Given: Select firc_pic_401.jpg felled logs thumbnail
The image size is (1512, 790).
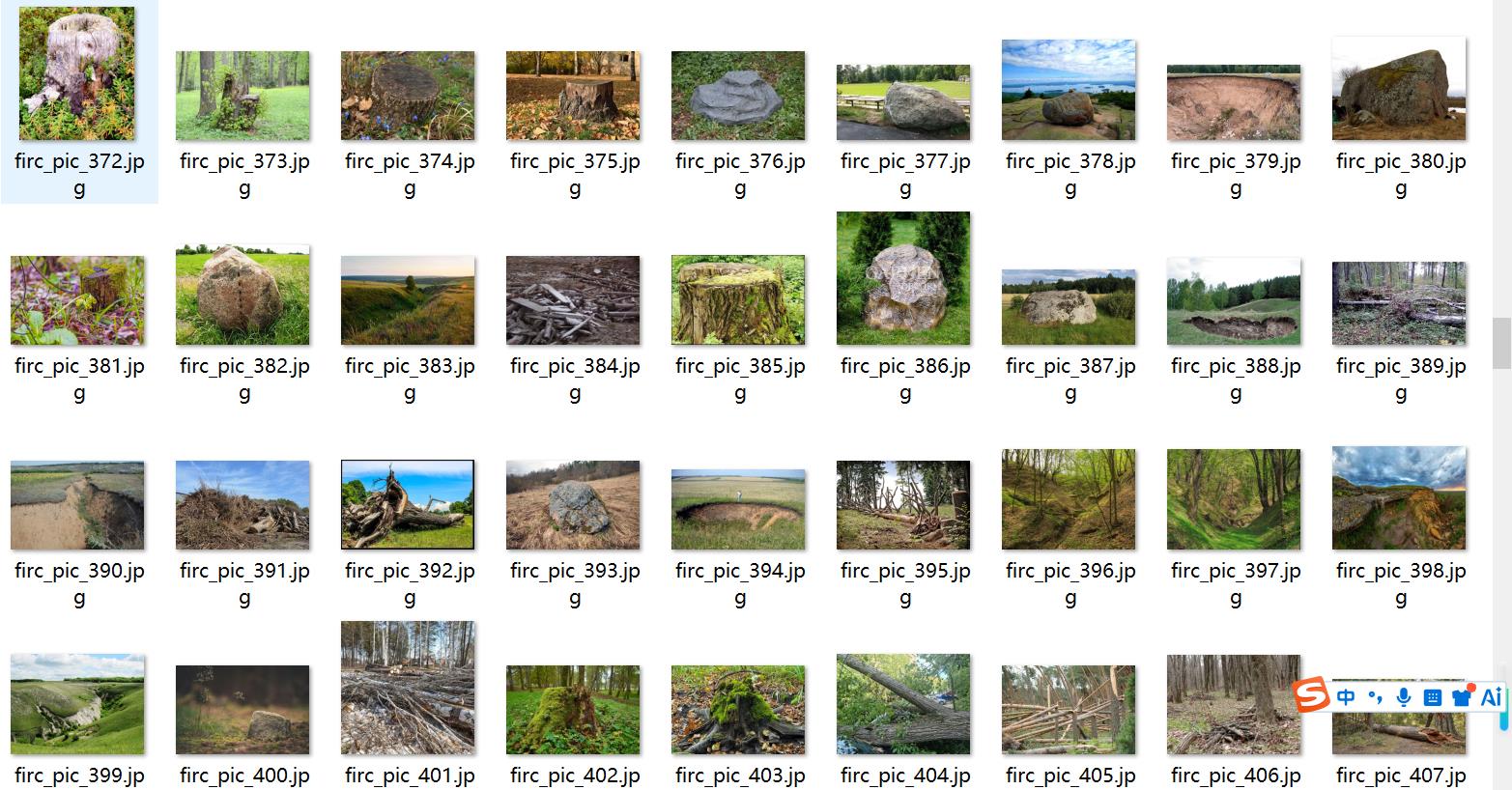Looking at the screenshot, I should [408, 688].
